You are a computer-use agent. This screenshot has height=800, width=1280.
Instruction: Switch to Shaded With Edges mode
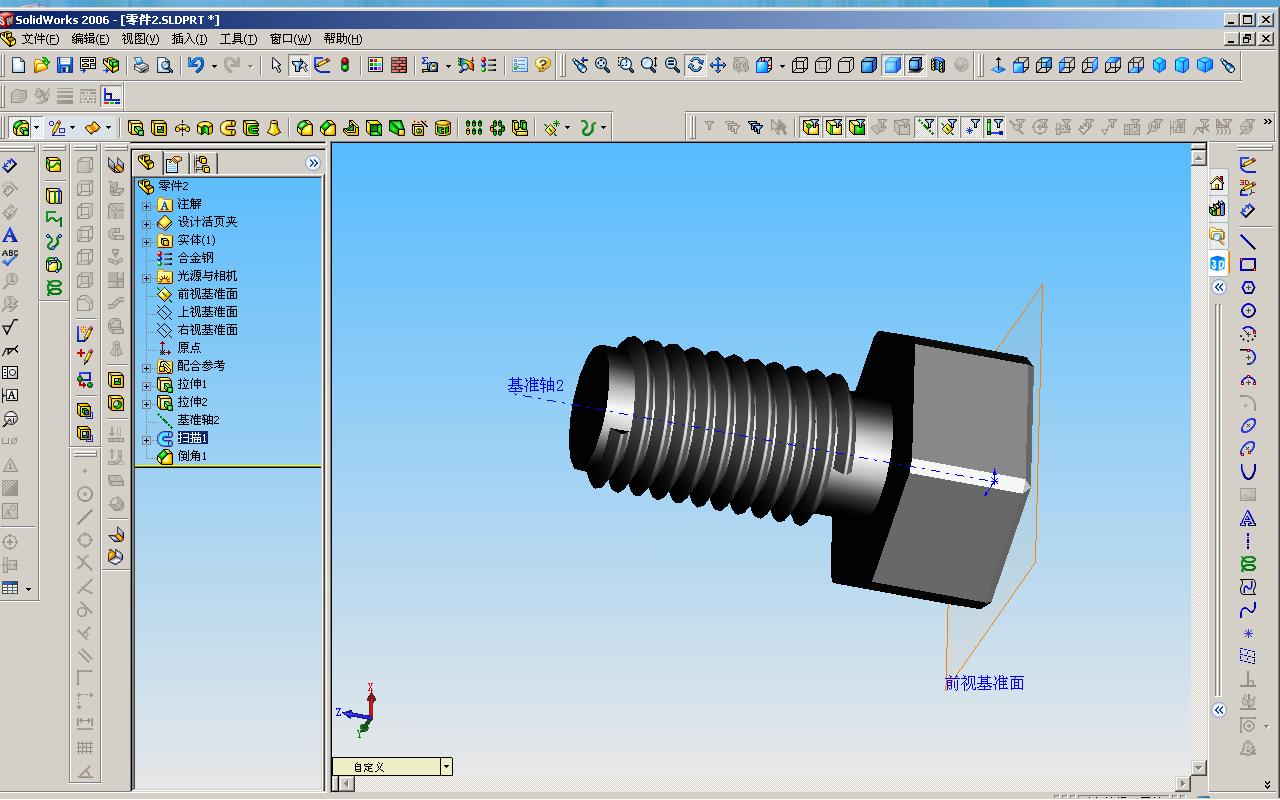869,65
